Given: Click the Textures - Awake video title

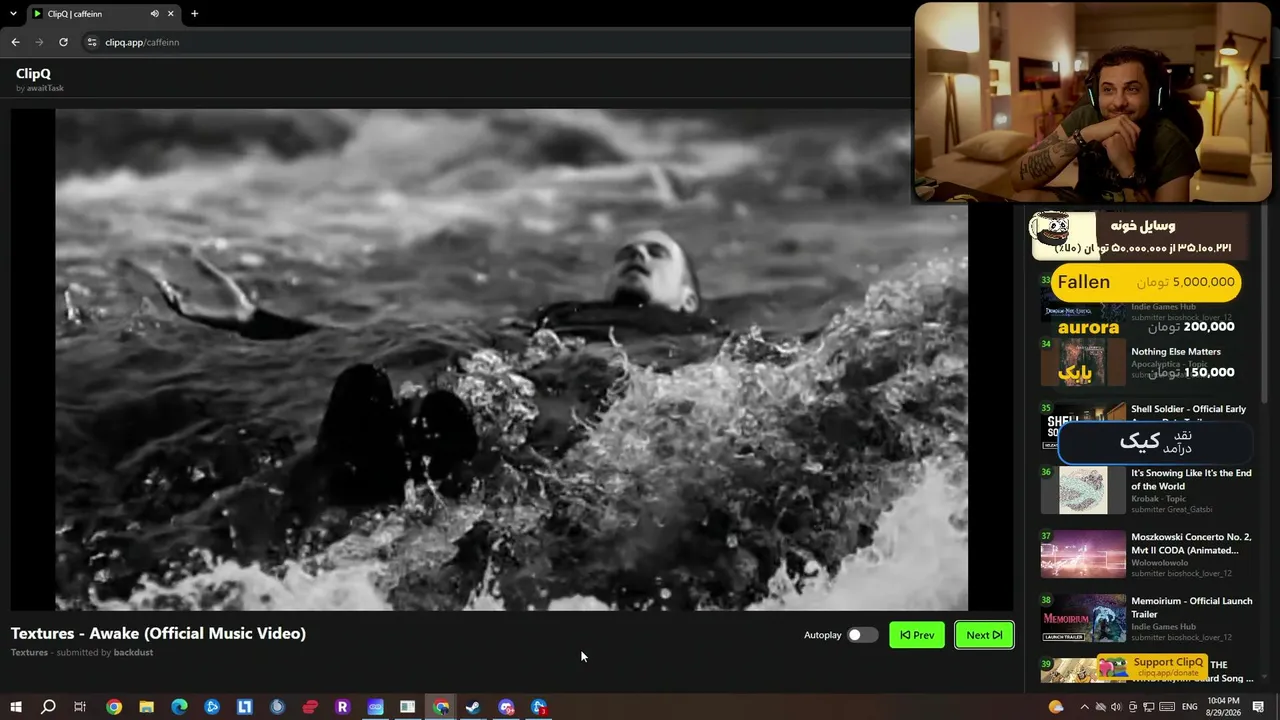Looking at the screenshot, I should pyautogui.click(x=158, y=633).
